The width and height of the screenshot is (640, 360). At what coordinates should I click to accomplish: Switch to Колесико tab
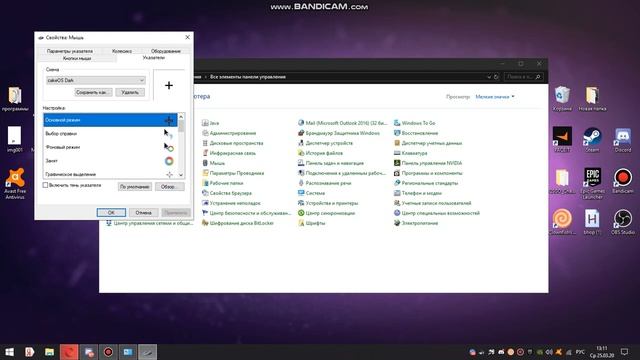click(122, 51)
